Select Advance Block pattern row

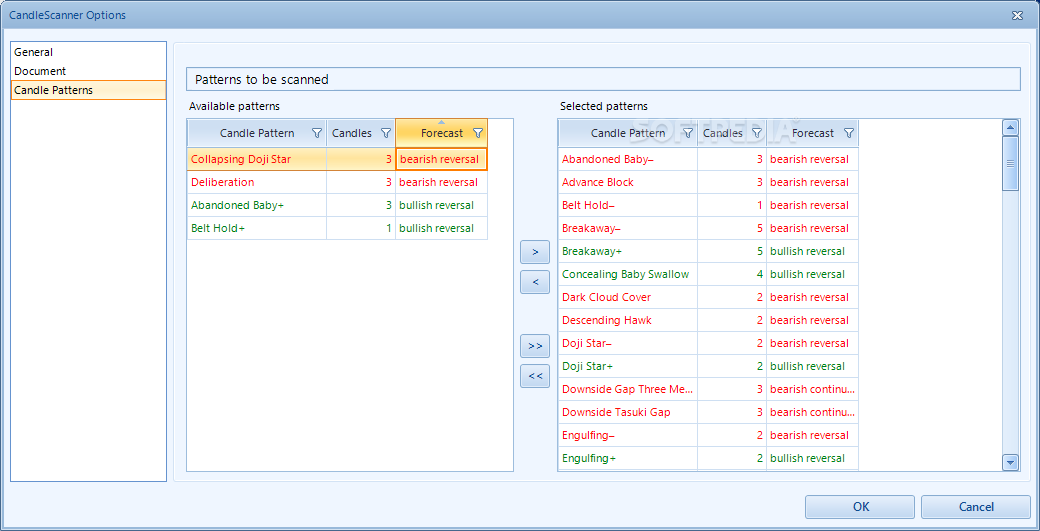(x=708, y=182)
